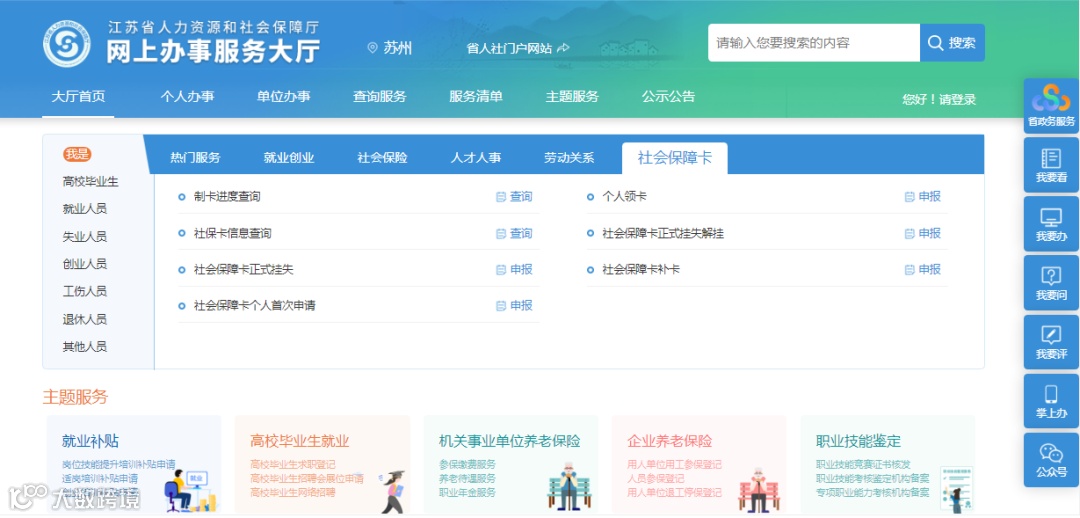Open 高校毕业生就业 theme card title

pyautogui.click(x=300, y=442)
